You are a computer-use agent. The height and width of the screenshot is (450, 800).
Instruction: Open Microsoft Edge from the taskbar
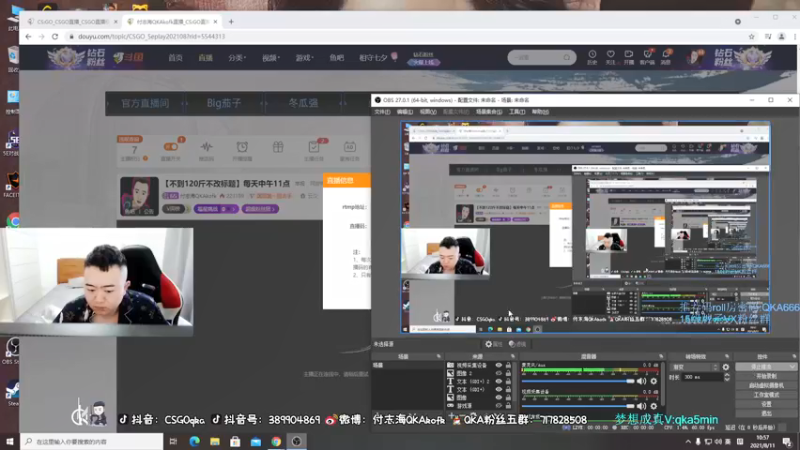(x=194, y=441)
